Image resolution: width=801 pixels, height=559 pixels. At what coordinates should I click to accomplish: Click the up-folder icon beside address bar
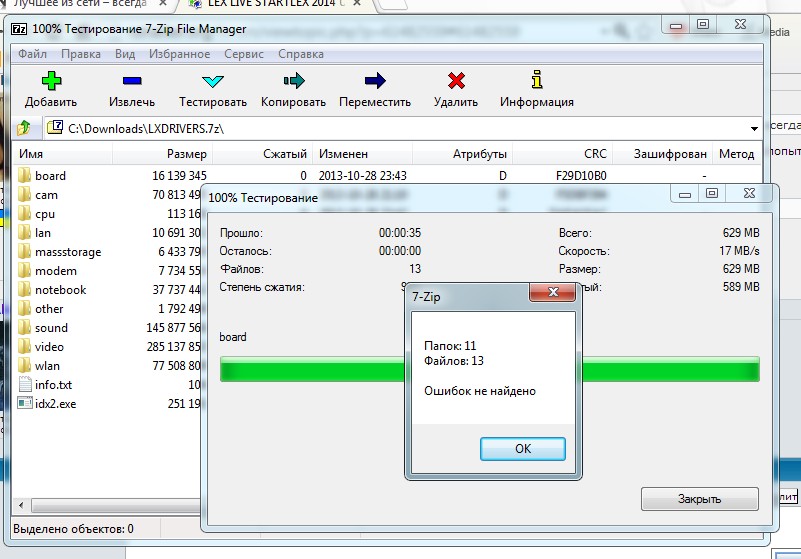[x=23, y=128]
